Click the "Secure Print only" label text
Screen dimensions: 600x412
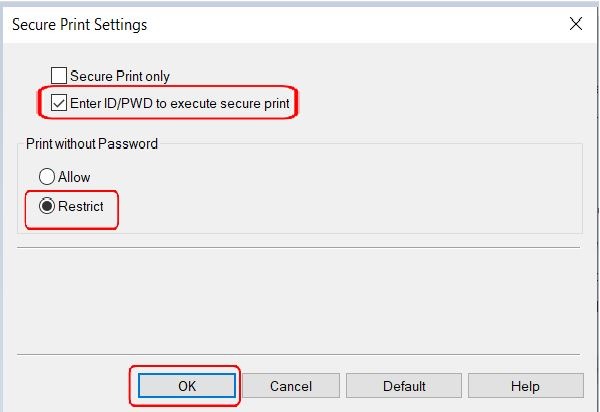tap(120, 75)
